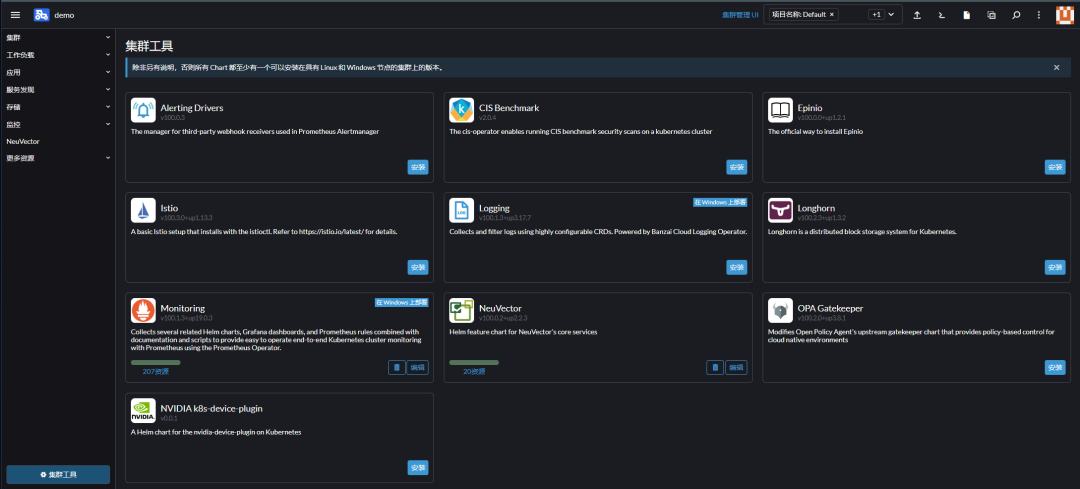Click the NeuVector resources progress bar
Viewport: 1080px width, 489px height.
474,362
